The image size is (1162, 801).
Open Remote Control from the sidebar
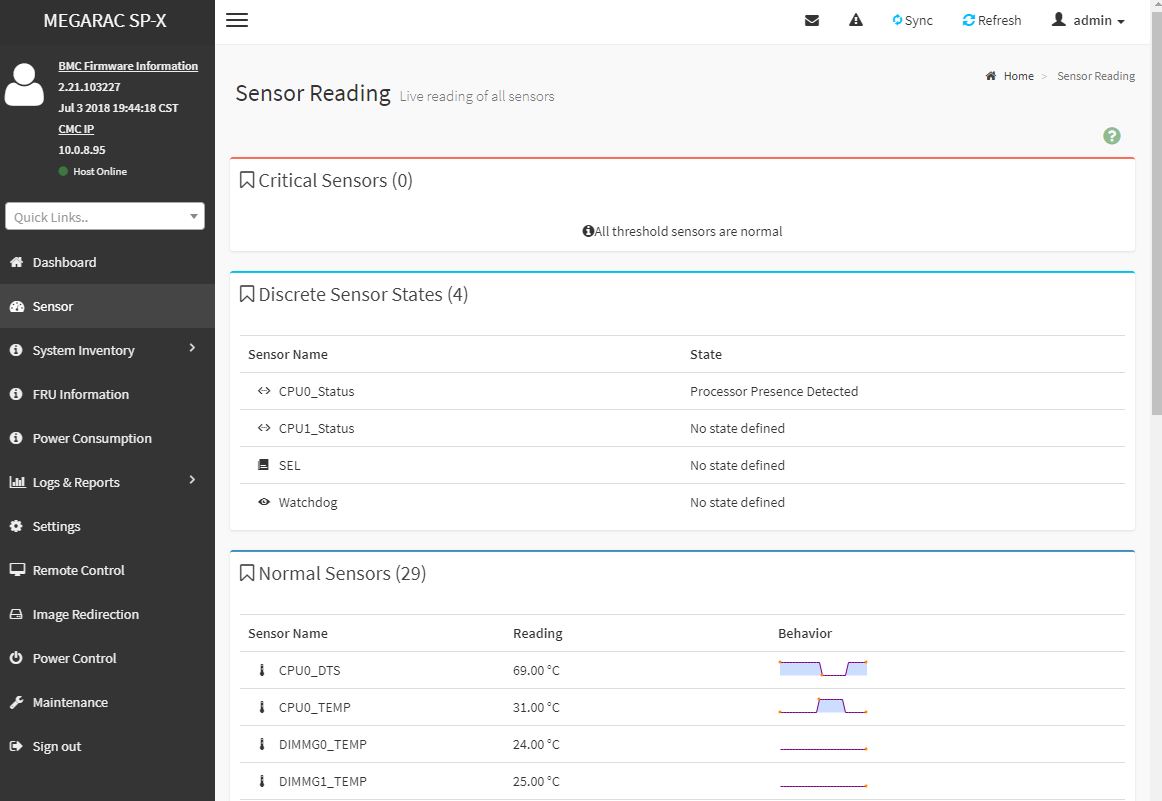pos(78,570)
